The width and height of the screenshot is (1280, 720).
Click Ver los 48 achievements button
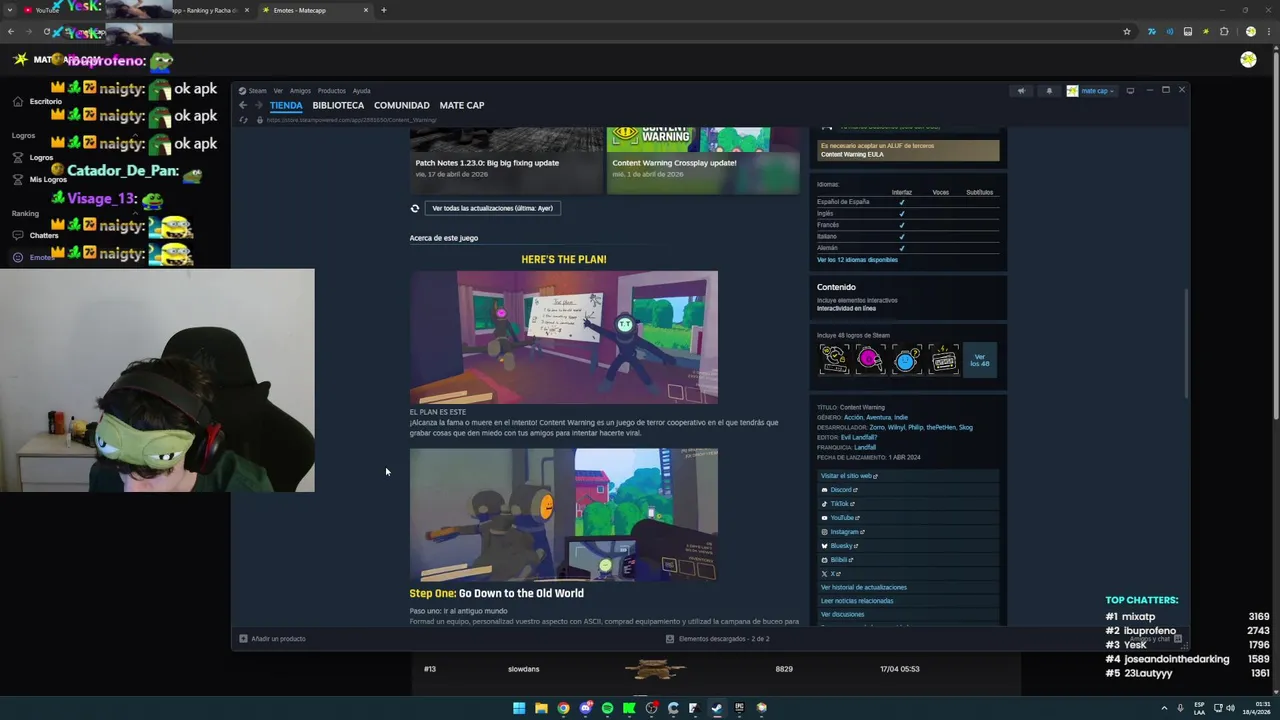979,360
